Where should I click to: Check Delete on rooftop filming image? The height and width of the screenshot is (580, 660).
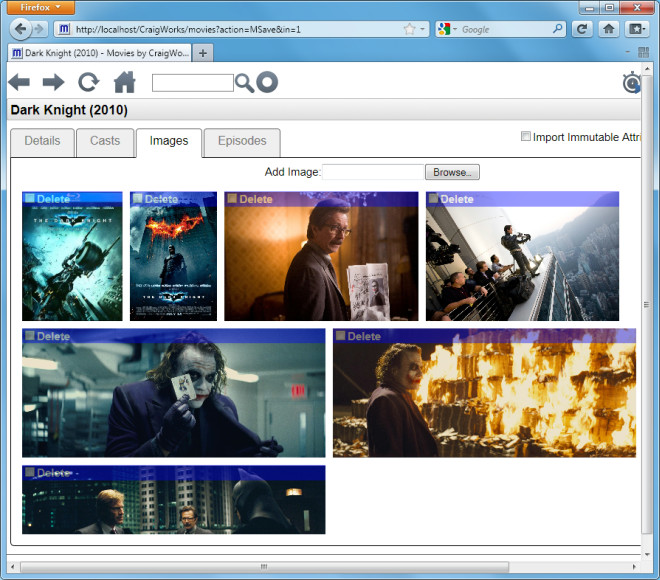(433, 198)
